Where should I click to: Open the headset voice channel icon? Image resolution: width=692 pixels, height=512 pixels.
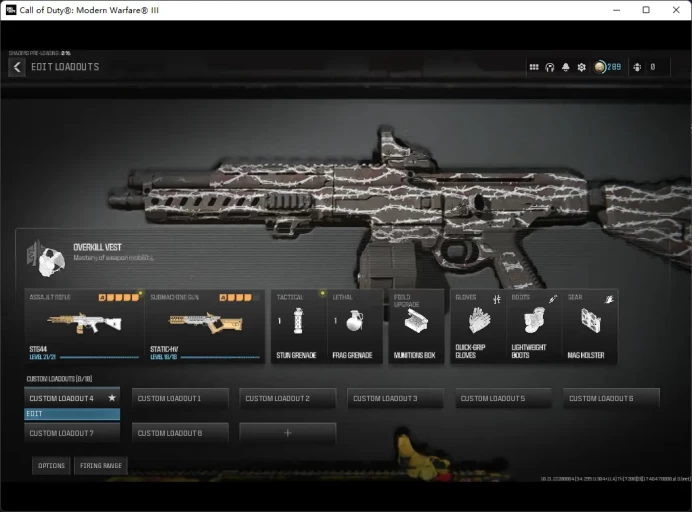(549, 67)
